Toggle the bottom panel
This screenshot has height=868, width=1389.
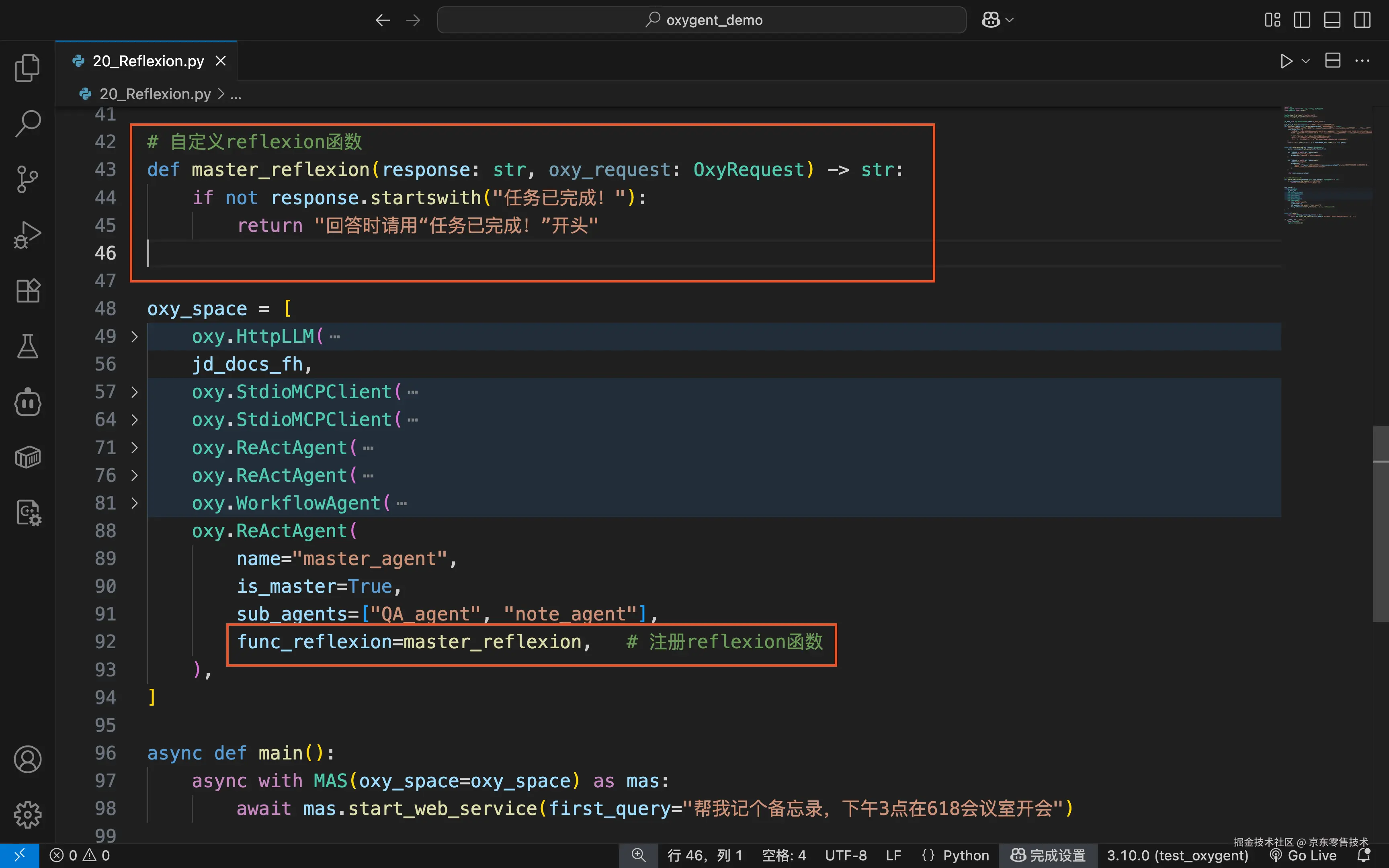pos(1332,20)
